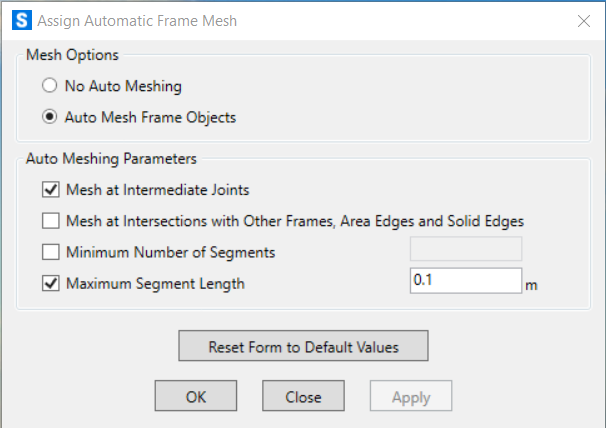Screen dimensions: 606x428
Task: Click the empty Minimum Number of Segments field
Action: 466,249
